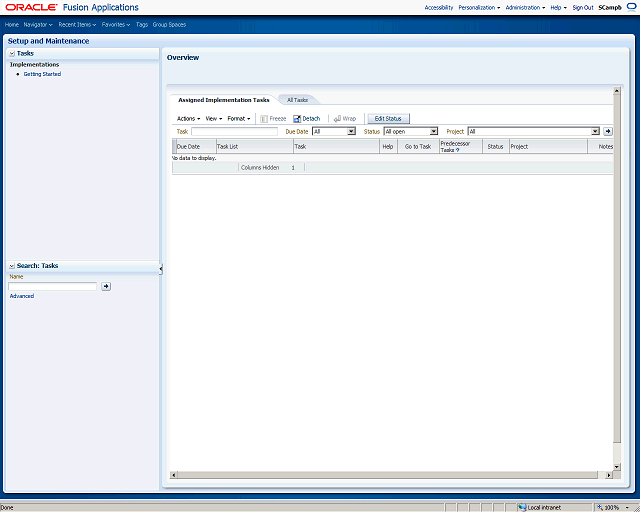This screenshot has height=512, width=640.
Task: Click the horizontal scrollbar right arrow
Action: click(609, 475)
